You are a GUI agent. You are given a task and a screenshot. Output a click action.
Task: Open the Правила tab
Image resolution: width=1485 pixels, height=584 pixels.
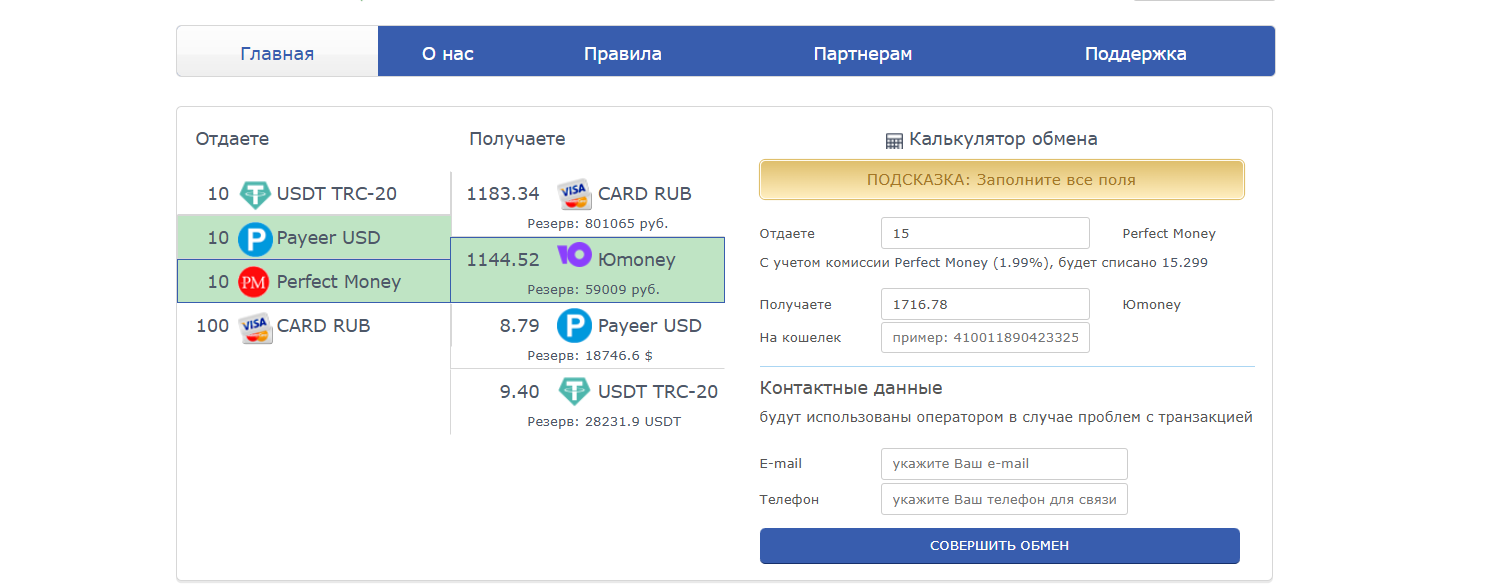click(x=622, y=53)
